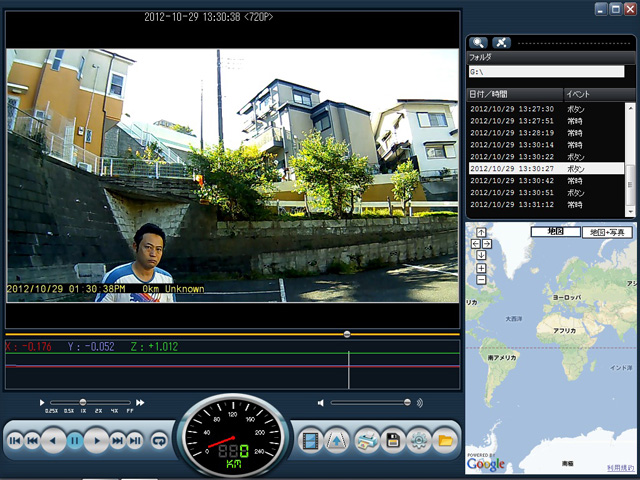The height and width of the screenshot is (480, 640).
Task: Pause the video playback
Action: point(75,439)
